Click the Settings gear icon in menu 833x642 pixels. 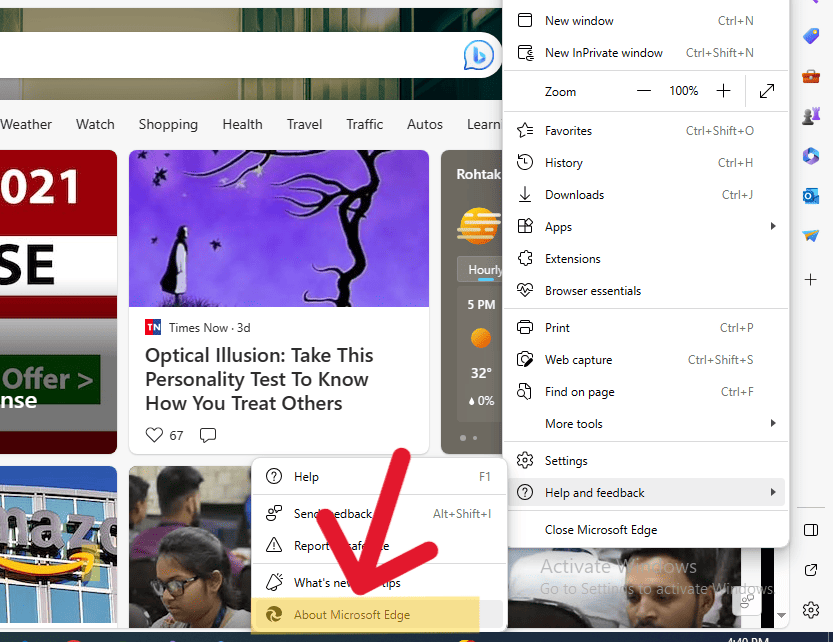(x=525, y=460)
